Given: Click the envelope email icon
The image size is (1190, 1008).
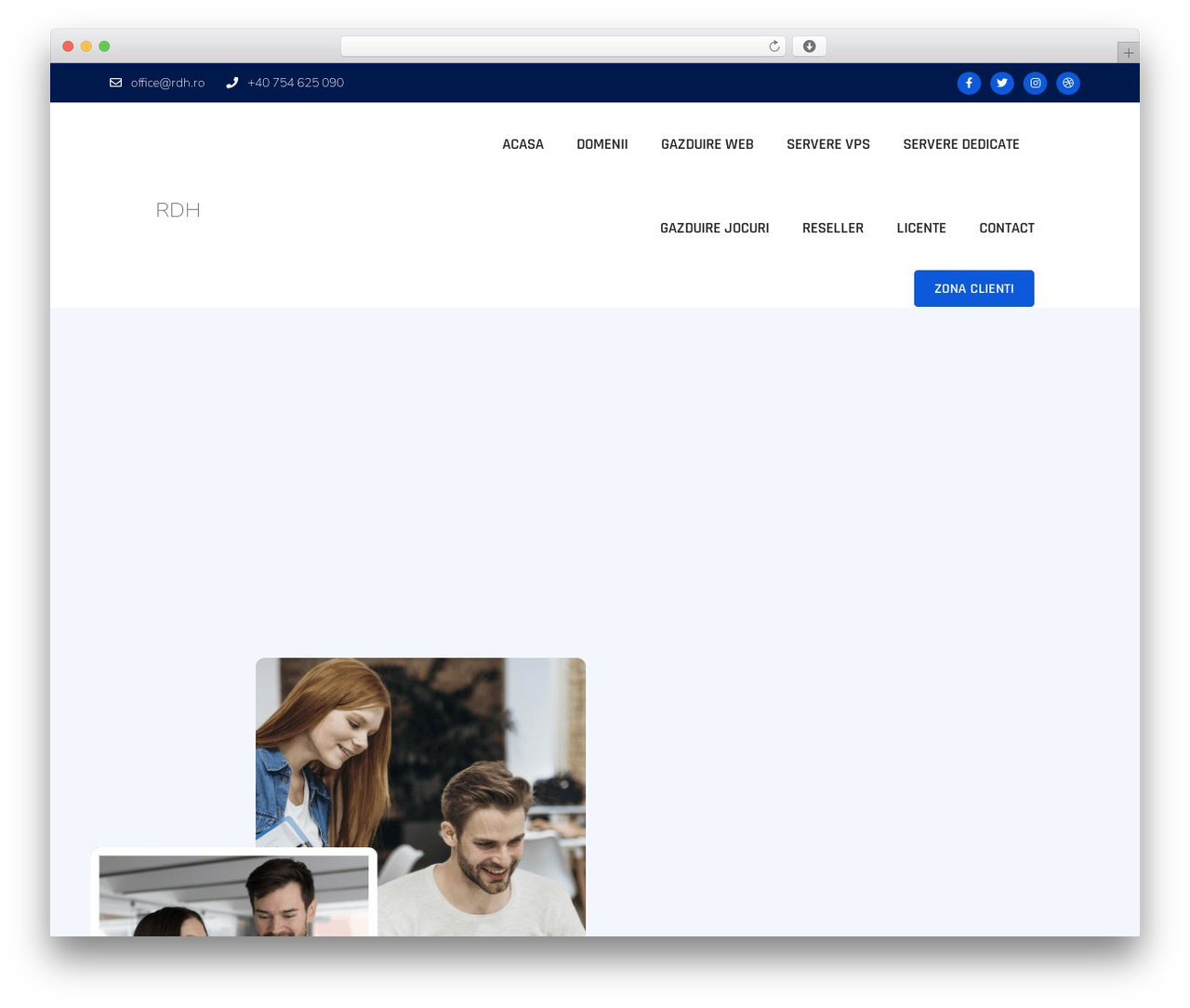Looking at the screenshot, I should [116, 83].
